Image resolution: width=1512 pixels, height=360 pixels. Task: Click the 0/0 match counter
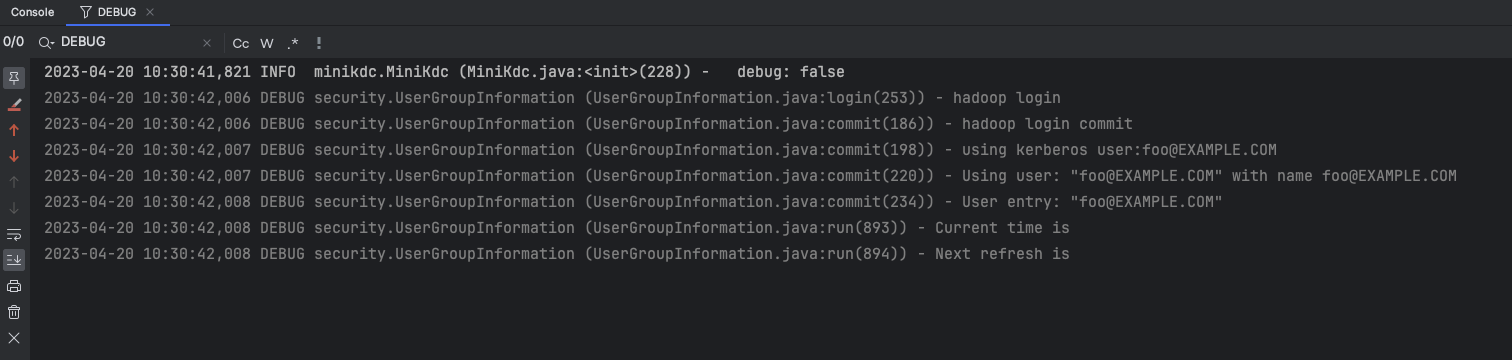point(13,43)
